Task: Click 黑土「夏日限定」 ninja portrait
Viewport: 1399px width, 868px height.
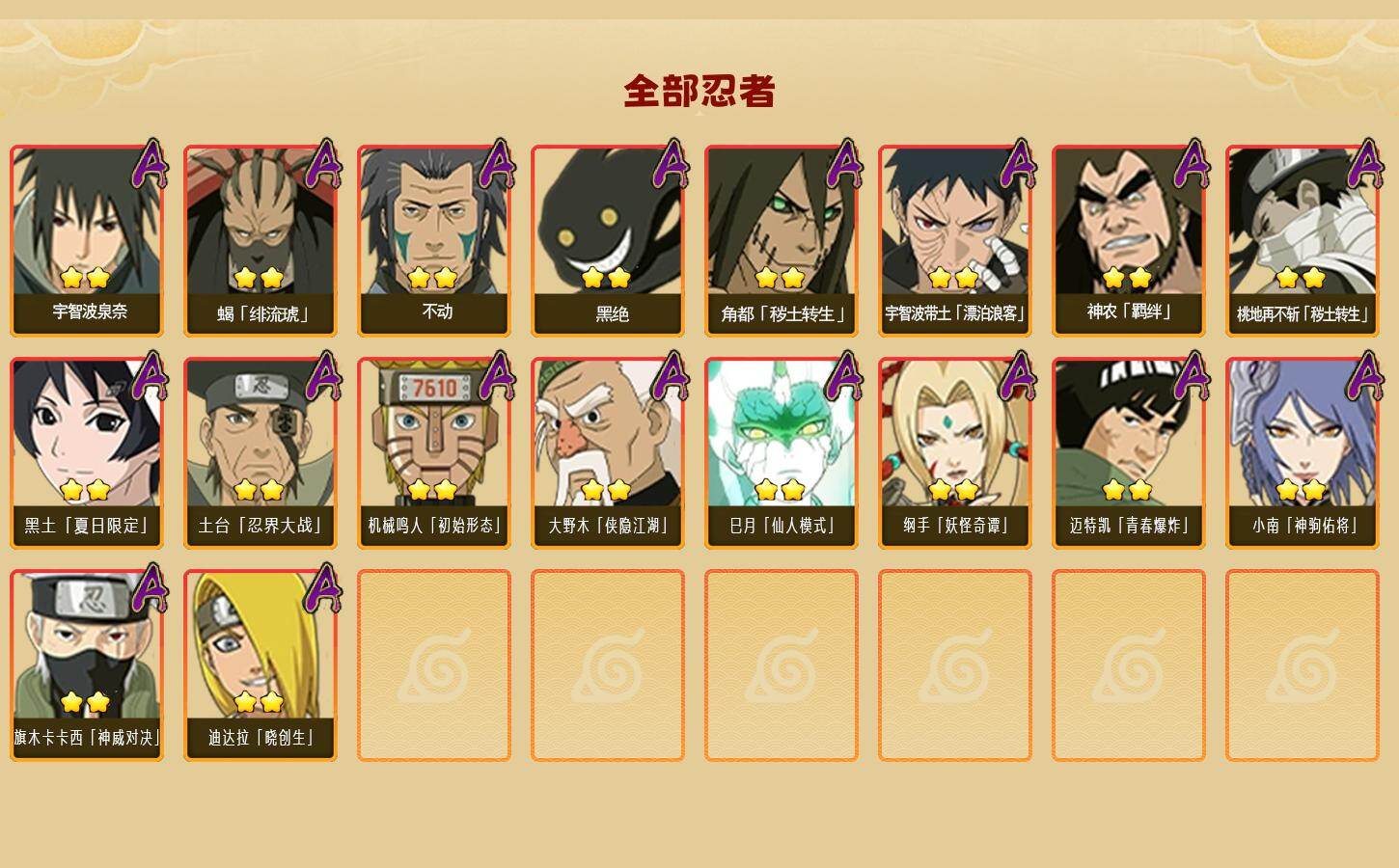Action: click(87, 453)
